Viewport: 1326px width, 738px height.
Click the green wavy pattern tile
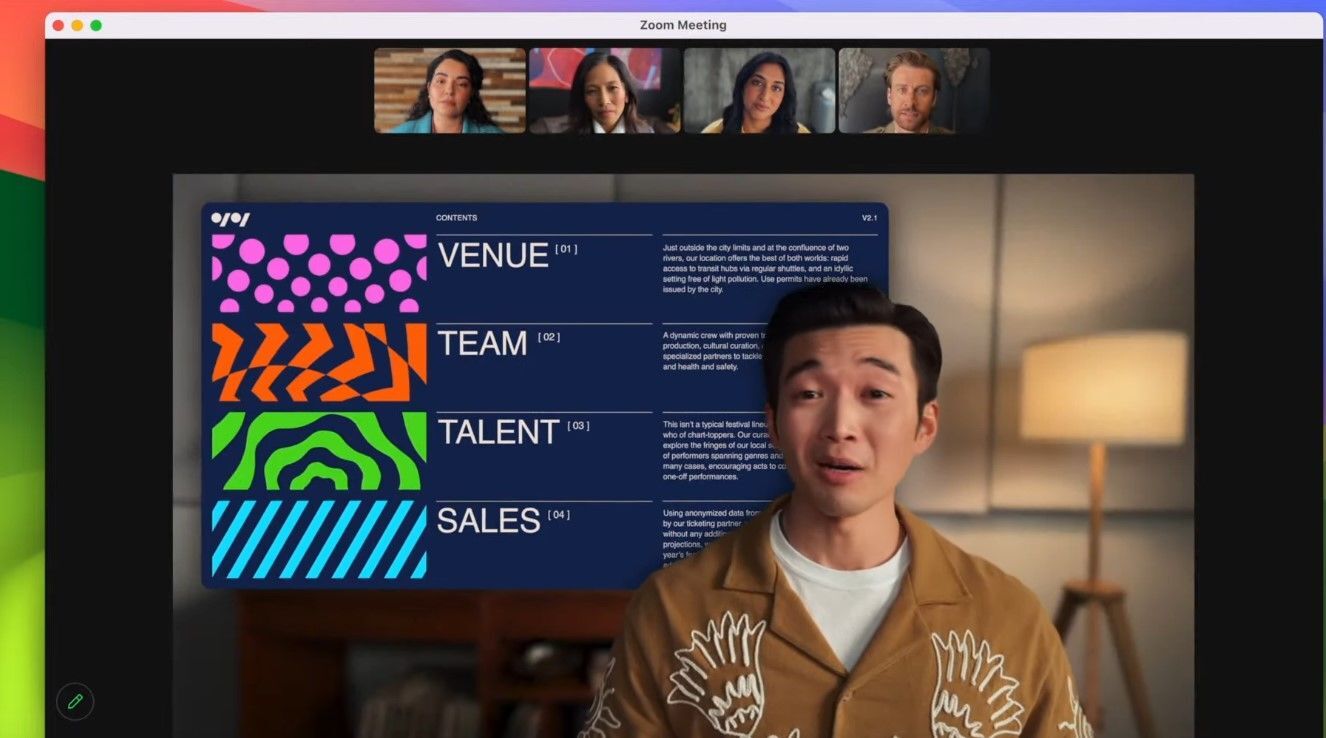coord(319,451)
